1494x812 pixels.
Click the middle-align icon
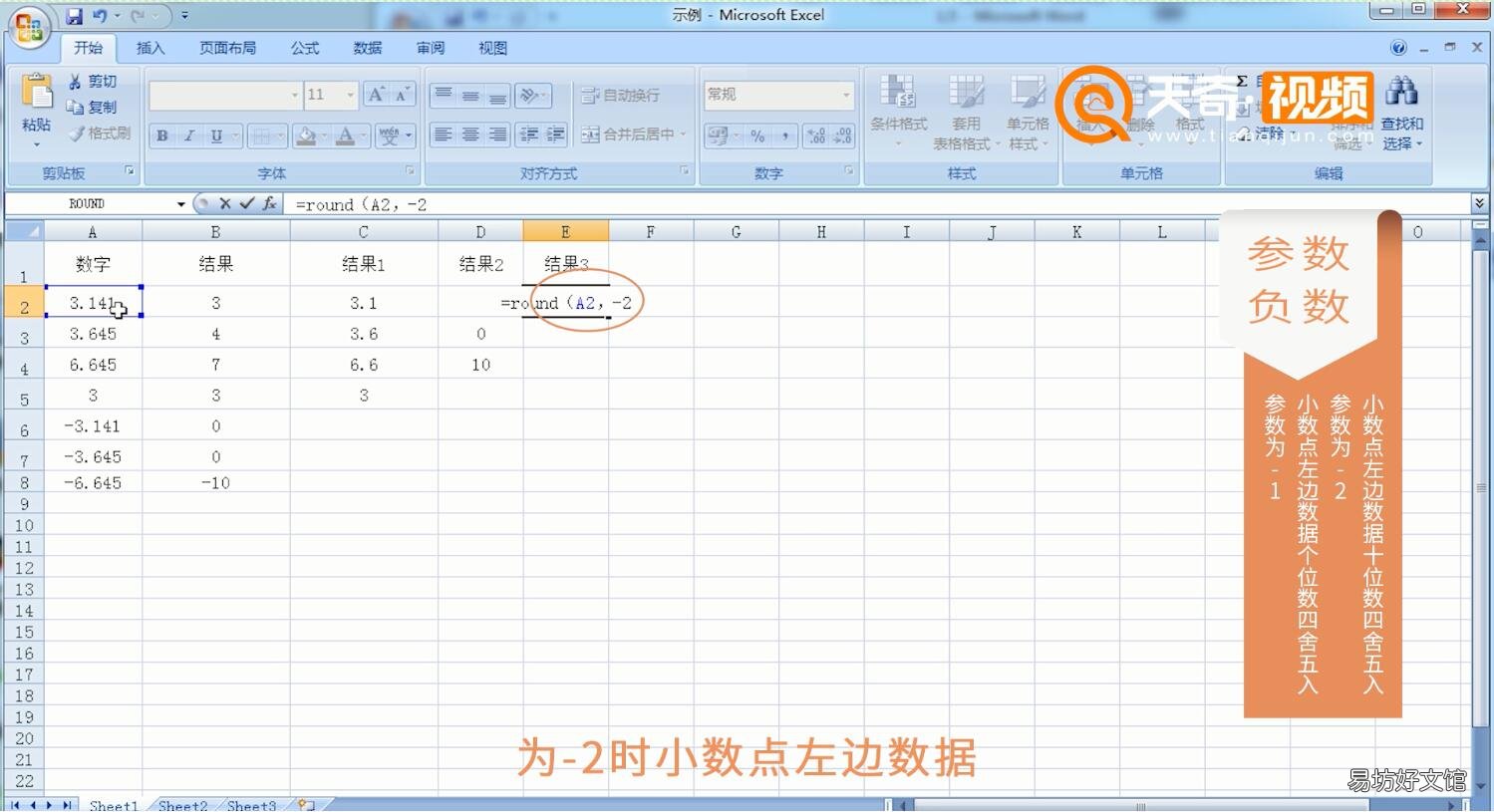470,96
